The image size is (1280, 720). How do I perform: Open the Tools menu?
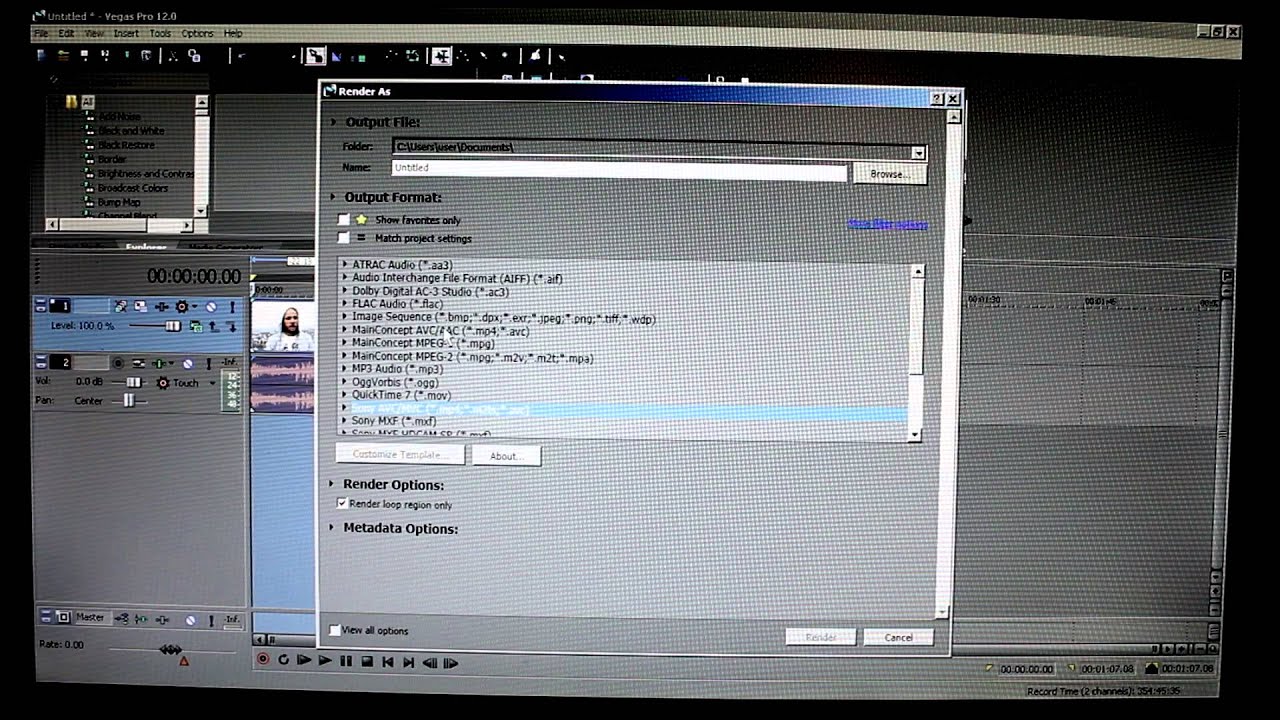[x=160, y=33]
